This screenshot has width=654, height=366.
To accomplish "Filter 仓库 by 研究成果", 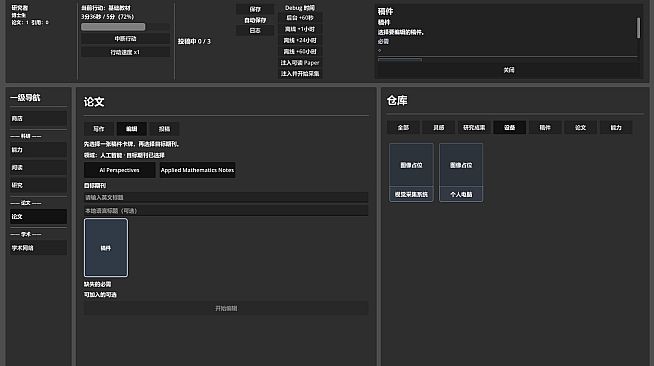I will click(474, 128).
